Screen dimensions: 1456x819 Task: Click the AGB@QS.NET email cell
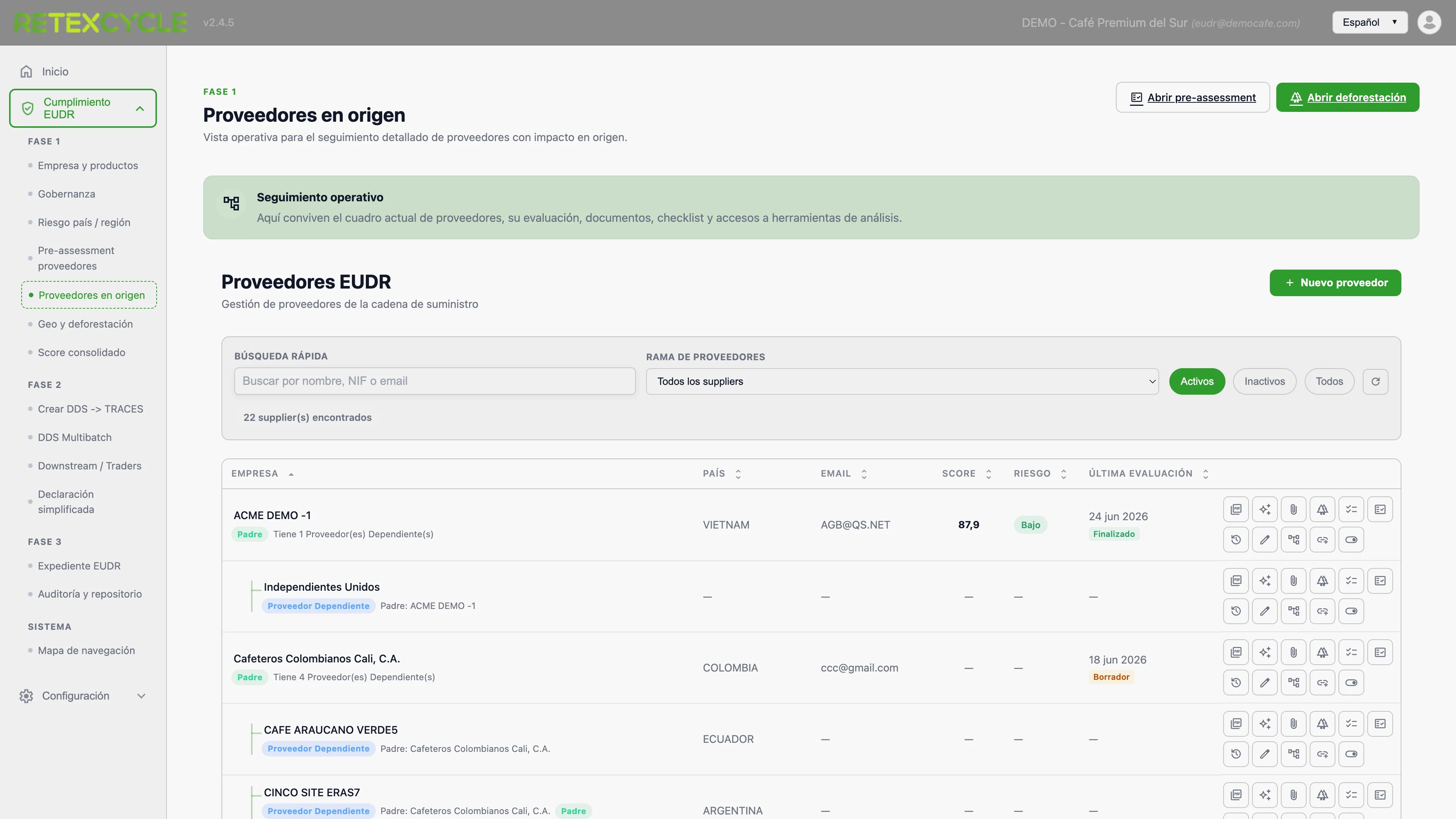click(855, 524)
